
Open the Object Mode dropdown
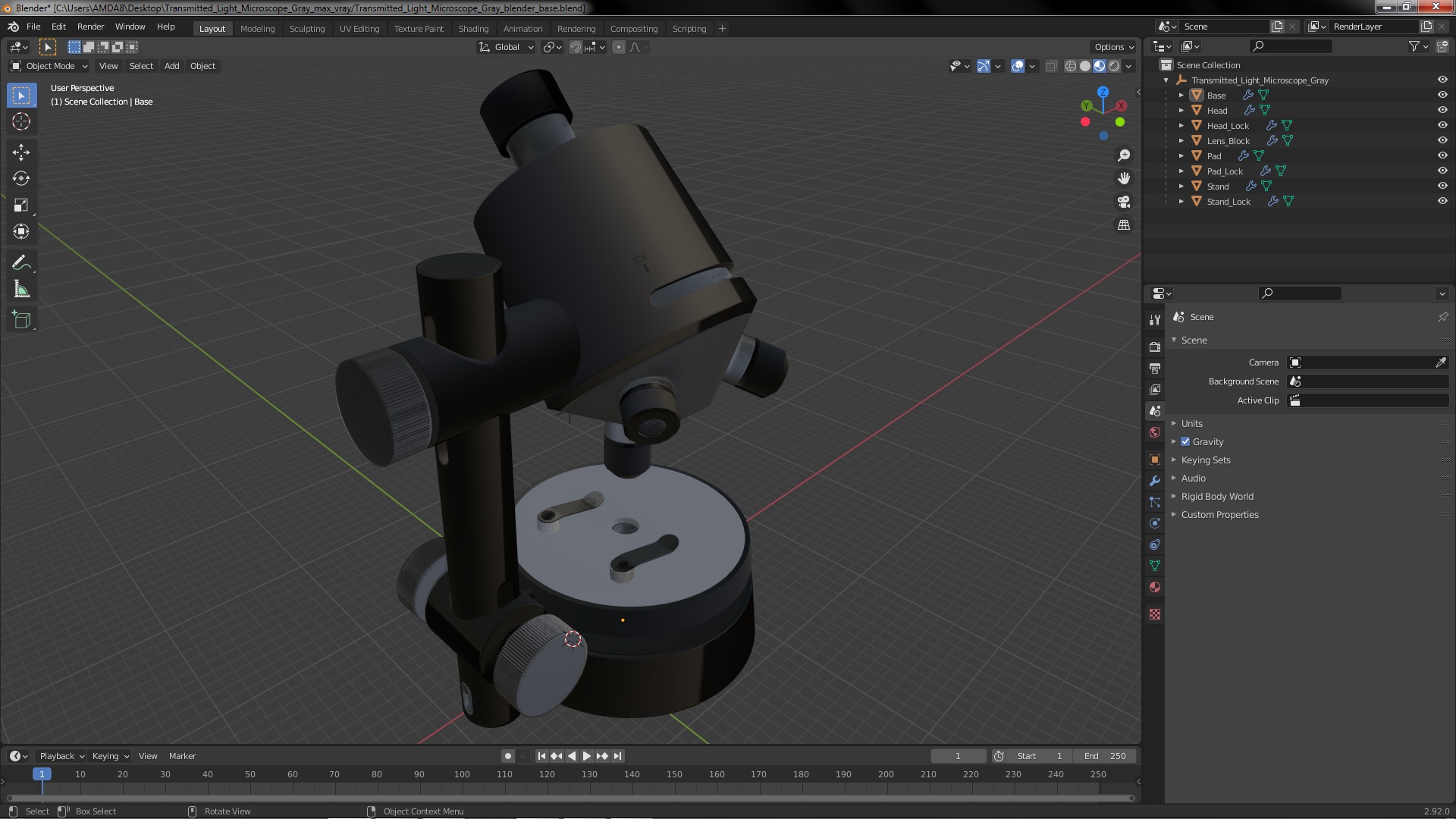point(49,66)
